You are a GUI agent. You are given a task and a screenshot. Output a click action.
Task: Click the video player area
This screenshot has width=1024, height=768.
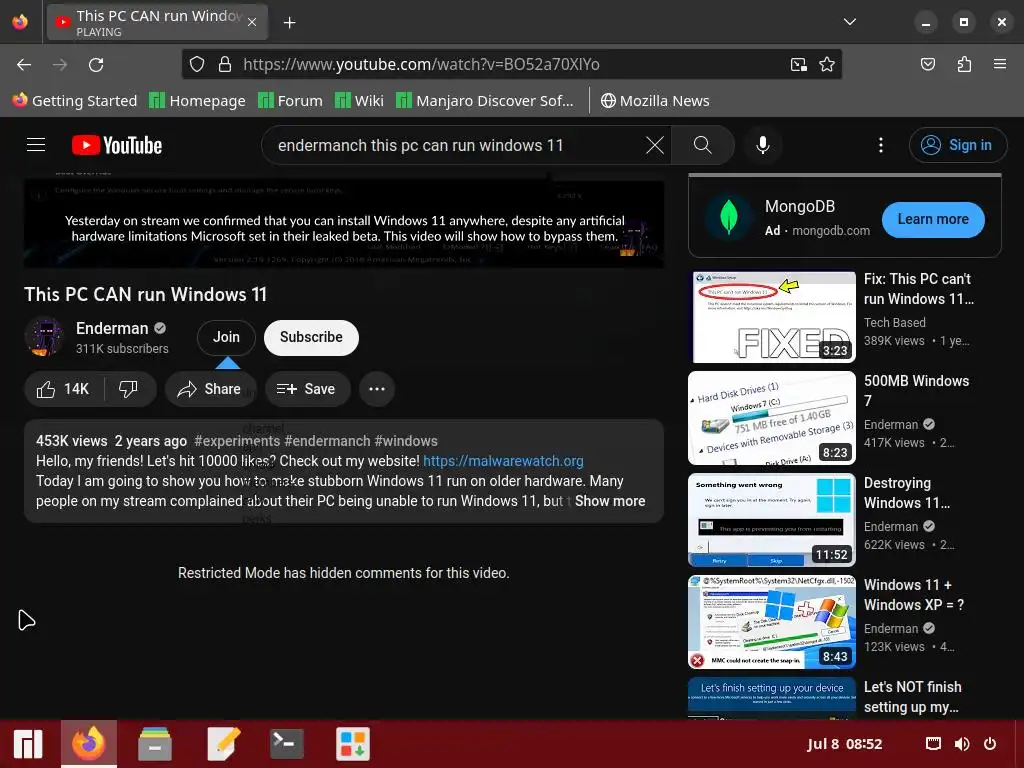click(344, 222)
